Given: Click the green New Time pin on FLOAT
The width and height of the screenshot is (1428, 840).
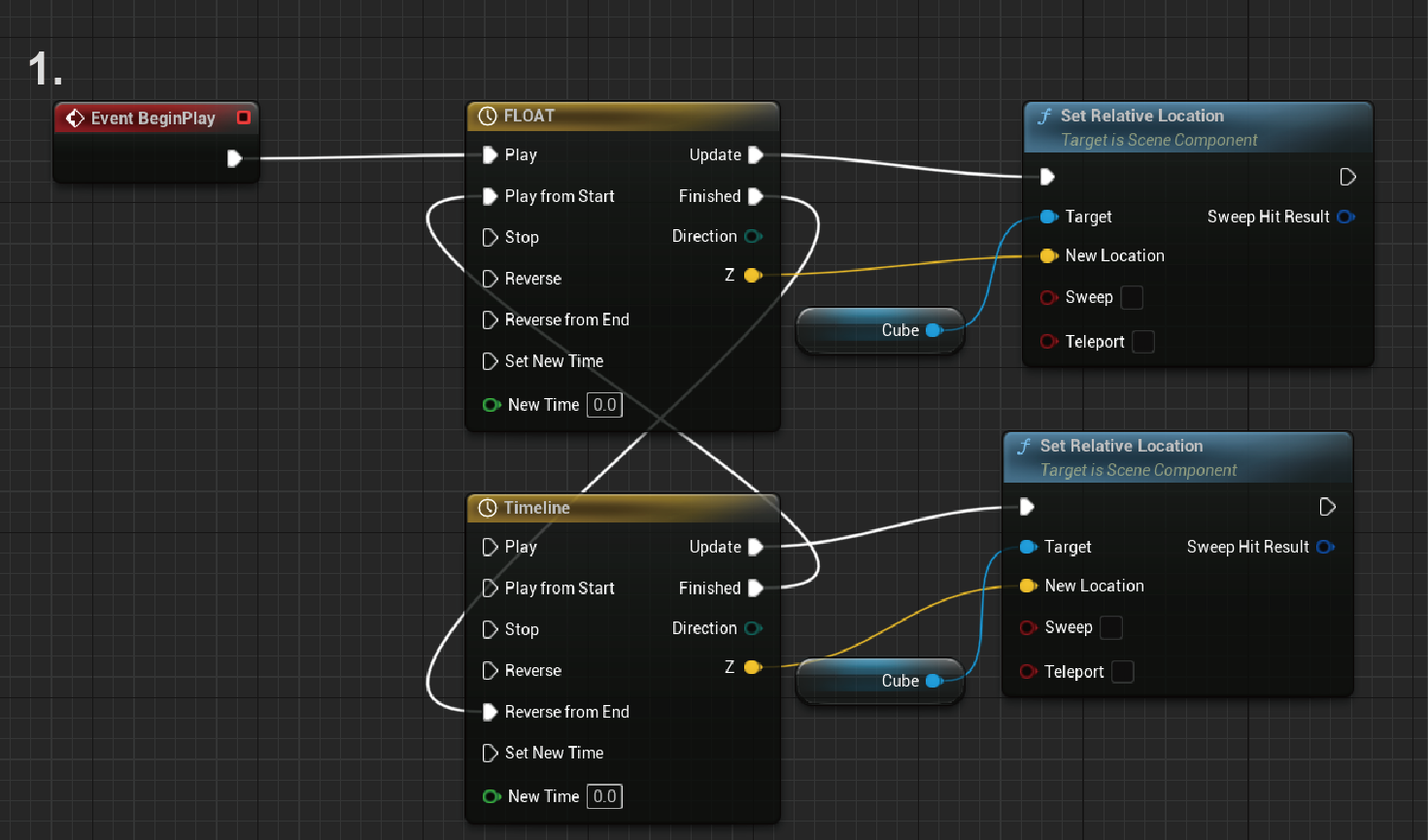Looking at the screenshot, I should point(492,405).
